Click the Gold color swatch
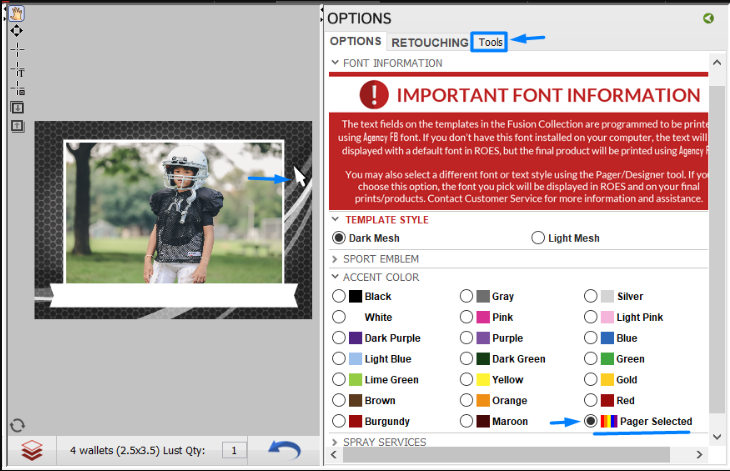This screenshot has height=471, width=730. click(x=607, y=380)
